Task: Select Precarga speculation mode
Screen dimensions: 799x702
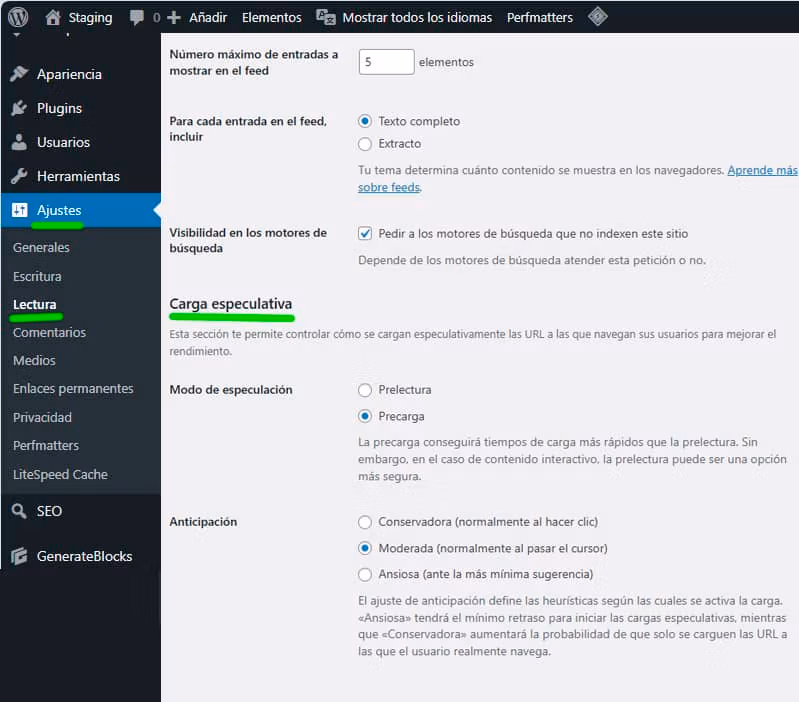Action: click(365, 416)
